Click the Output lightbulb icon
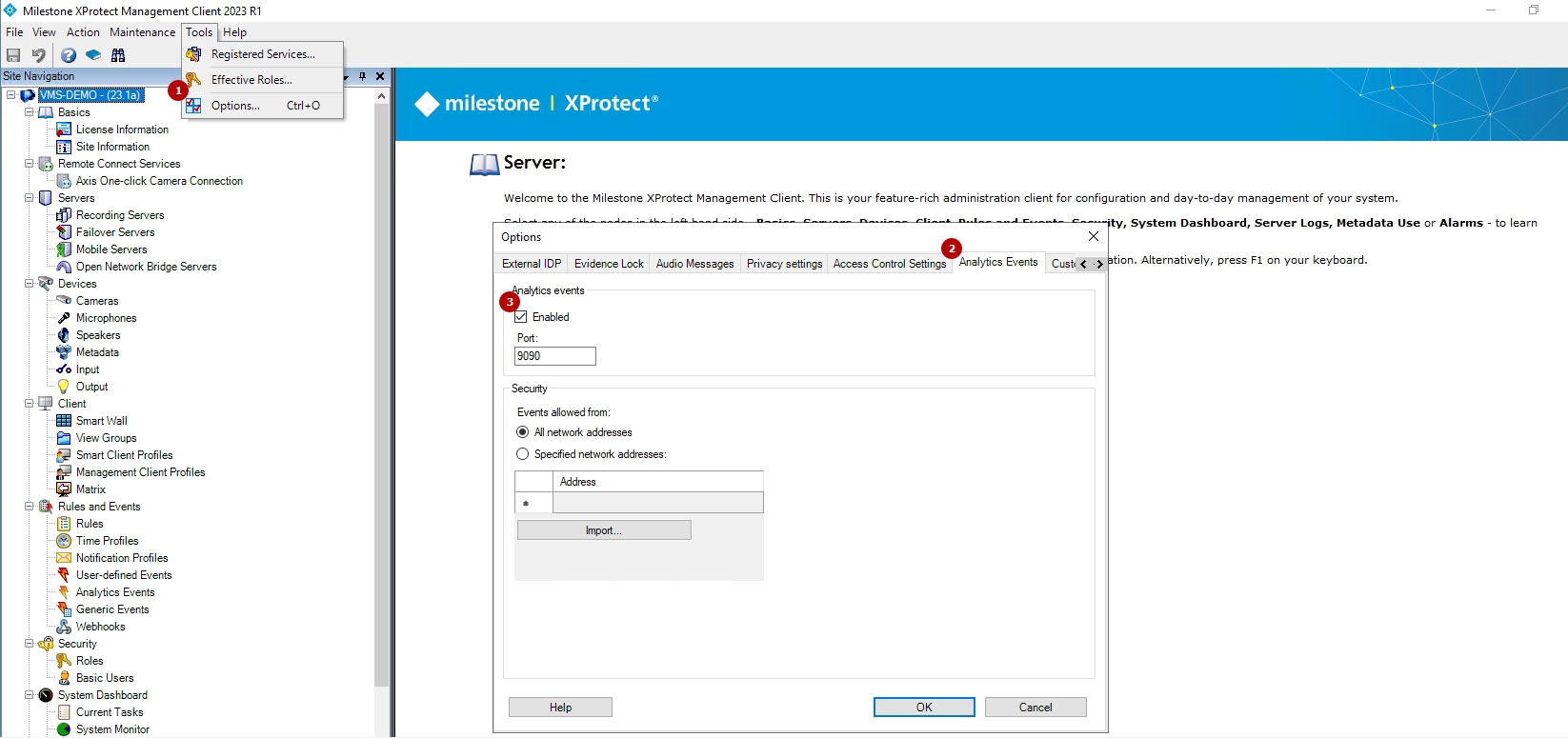The width and height of the screenshot is (1568, 738). point(64,387)
